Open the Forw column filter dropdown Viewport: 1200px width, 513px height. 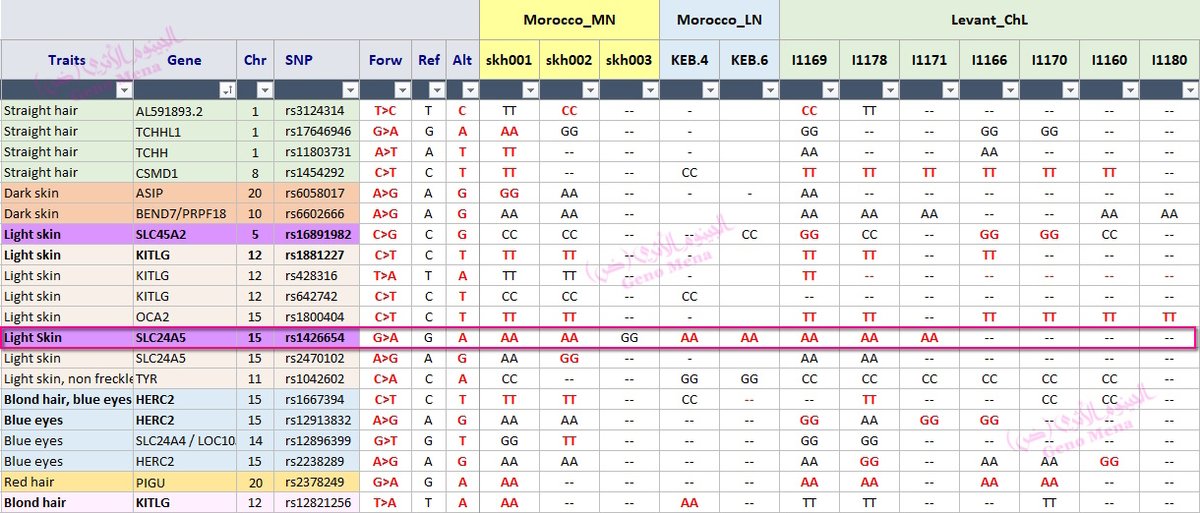click(401, 90)
